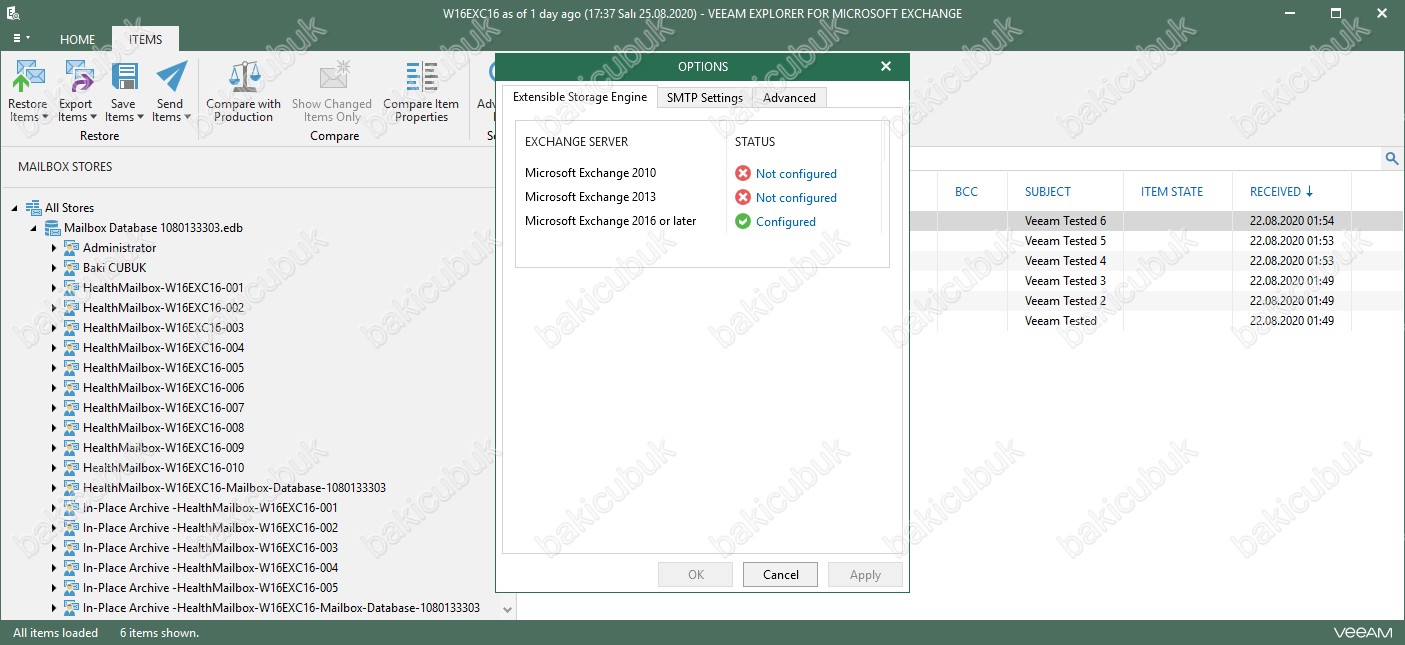Sort by the BCC column header
Viewport: 1405px width, 645px height.
click(x=966, y=191)
